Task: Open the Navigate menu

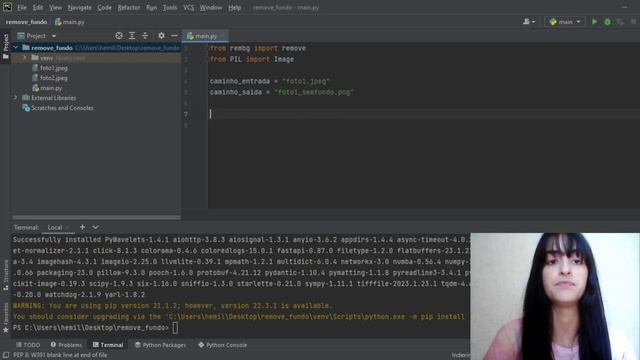Action: pyautogui.click(x=80, y=7)
